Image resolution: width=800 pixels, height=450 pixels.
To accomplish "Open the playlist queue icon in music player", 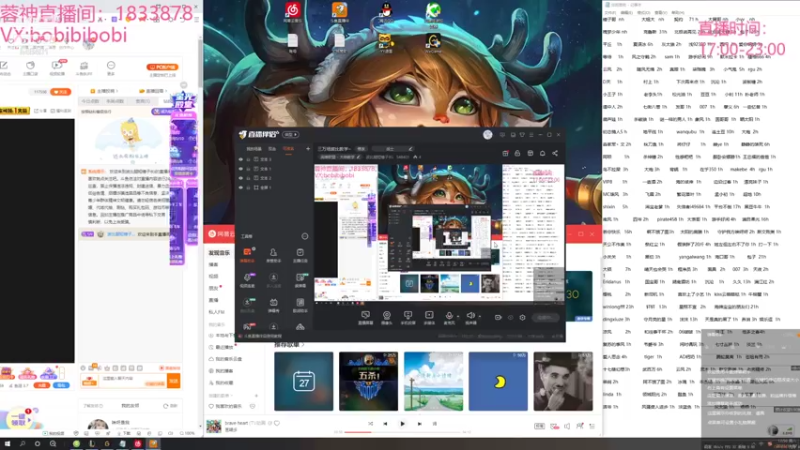I will (x=592, y=426).
